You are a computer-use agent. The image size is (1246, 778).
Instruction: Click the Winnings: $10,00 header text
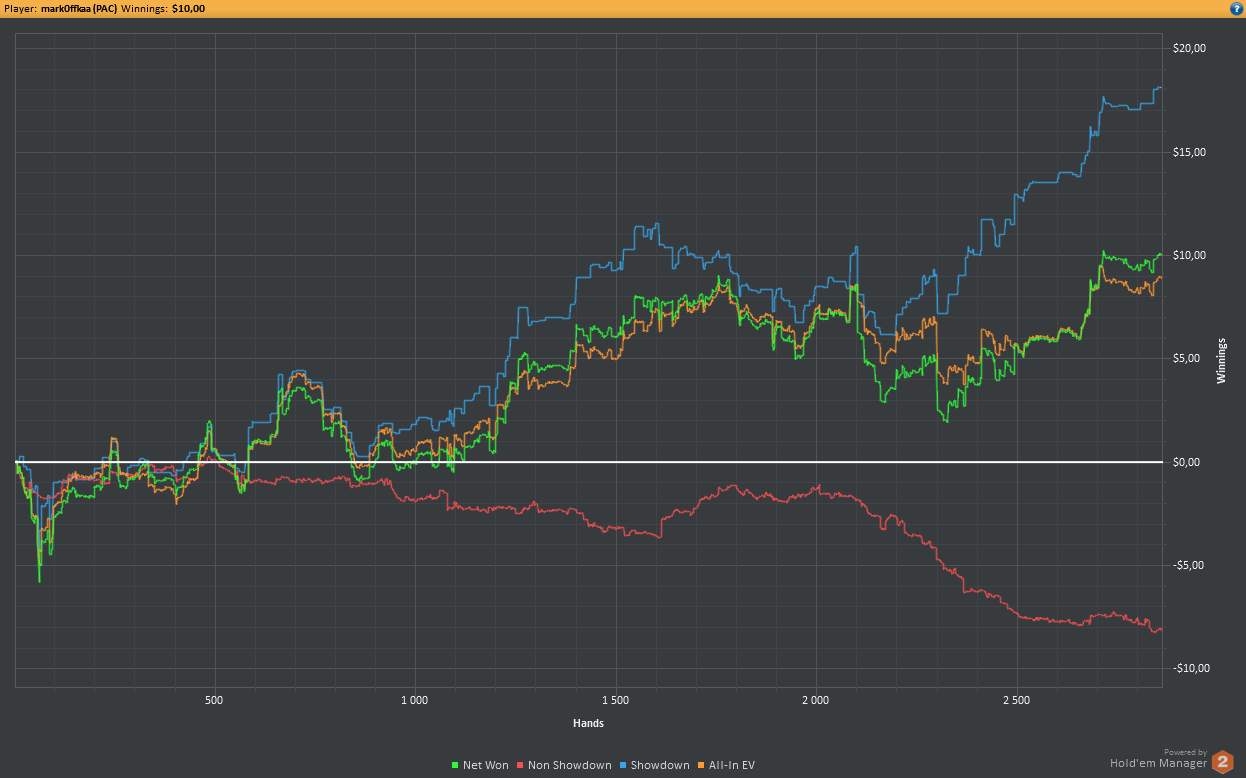[170, 8]
